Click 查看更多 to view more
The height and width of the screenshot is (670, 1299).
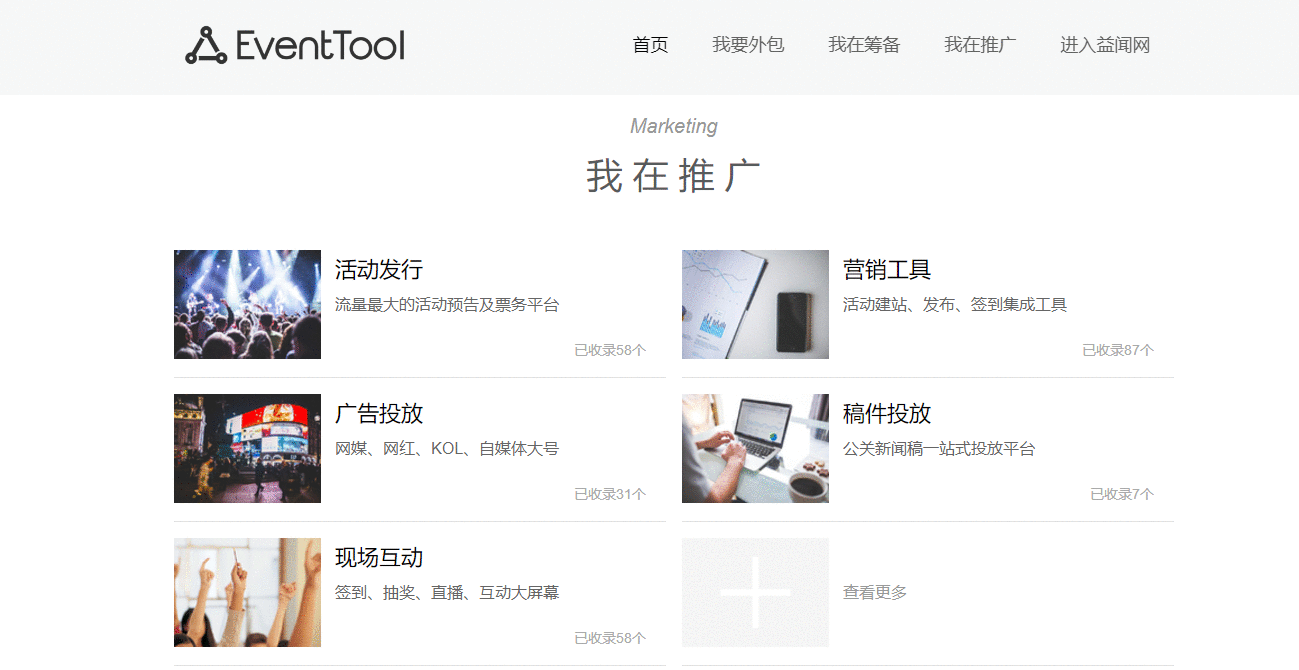pos(875,593)
